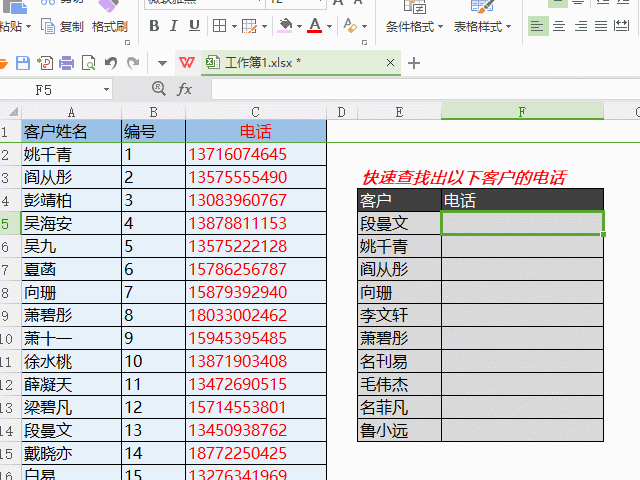This screenshot has height=480, width=640.
Task: Open 表格样式 table styles button
Action: pos(482,27)
